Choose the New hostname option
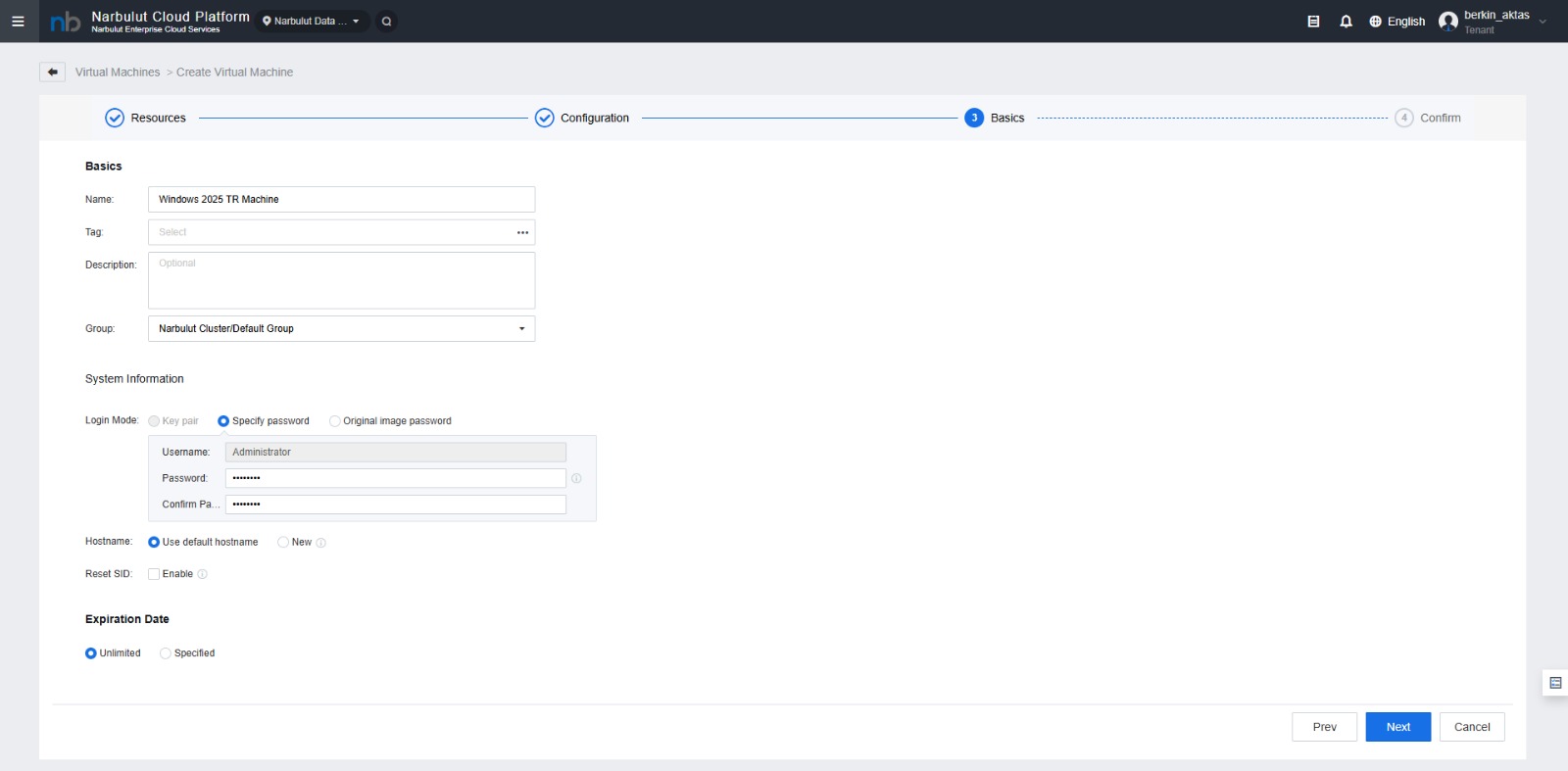 pos(283,542)
